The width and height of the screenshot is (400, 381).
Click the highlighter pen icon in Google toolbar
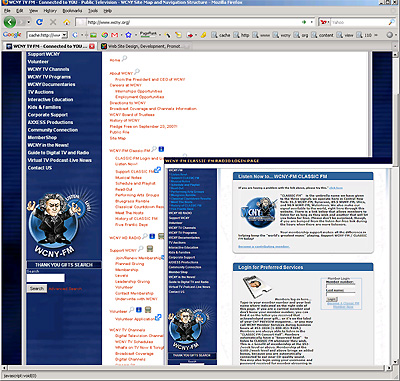pyautogui.click(x=203, y=35)
